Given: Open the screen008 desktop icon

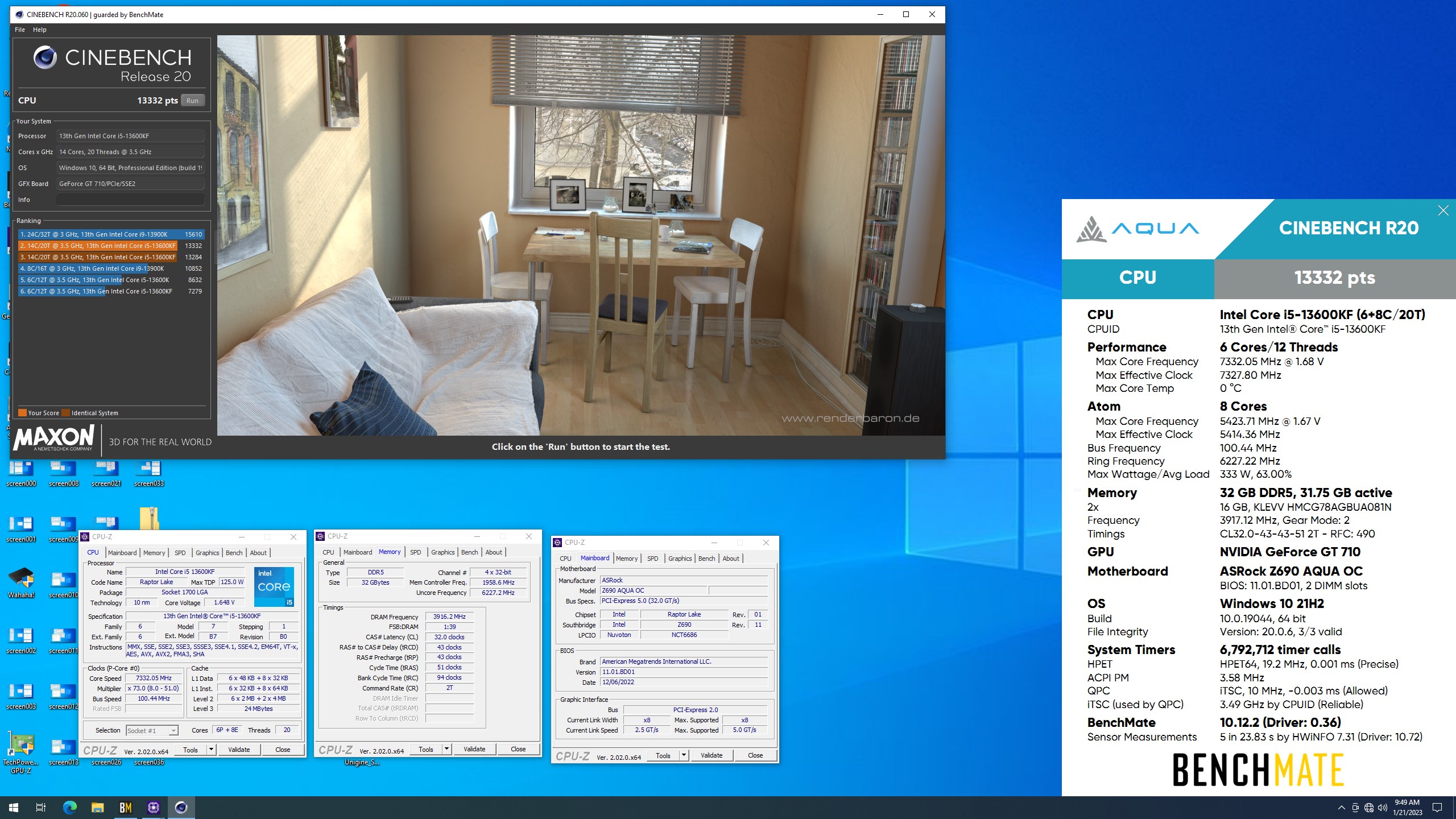Looking at the screenshot, I should tap(63, 473).
